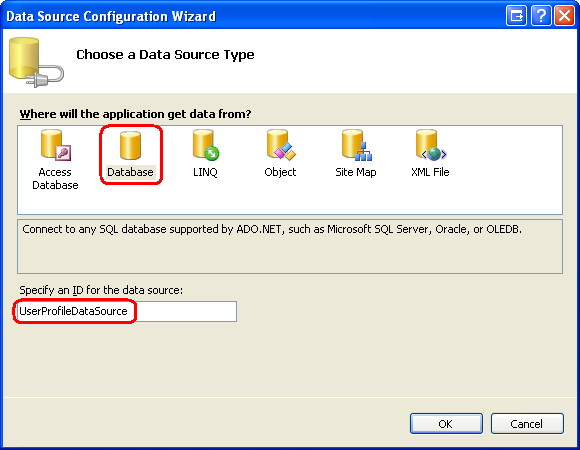
Task: Open help with the question mark button
Action: click(541, 16)
